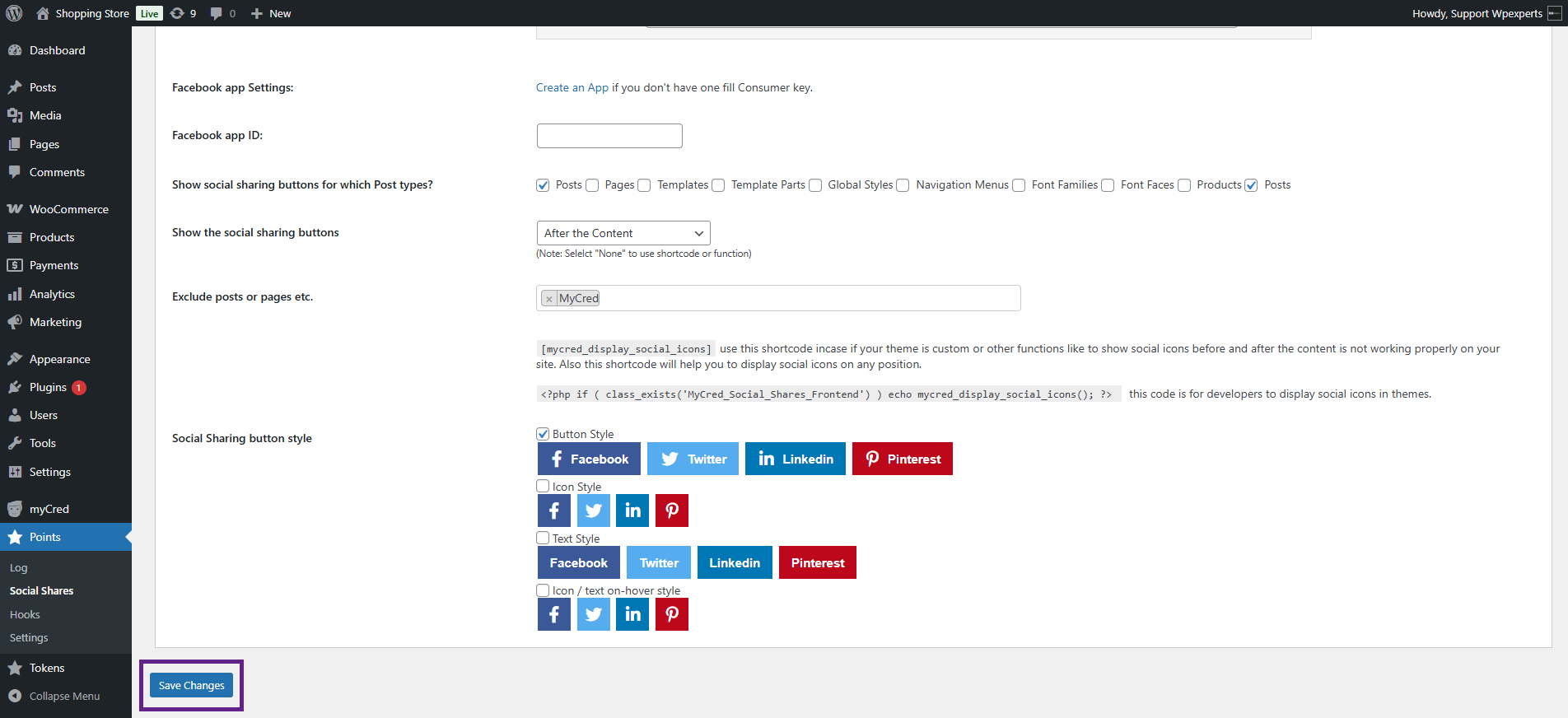The width and height of the screenshot is (1568, 718).
Task: Select the Icon Style checkbox
Action: pyautogui.click(x=543, y=487)
